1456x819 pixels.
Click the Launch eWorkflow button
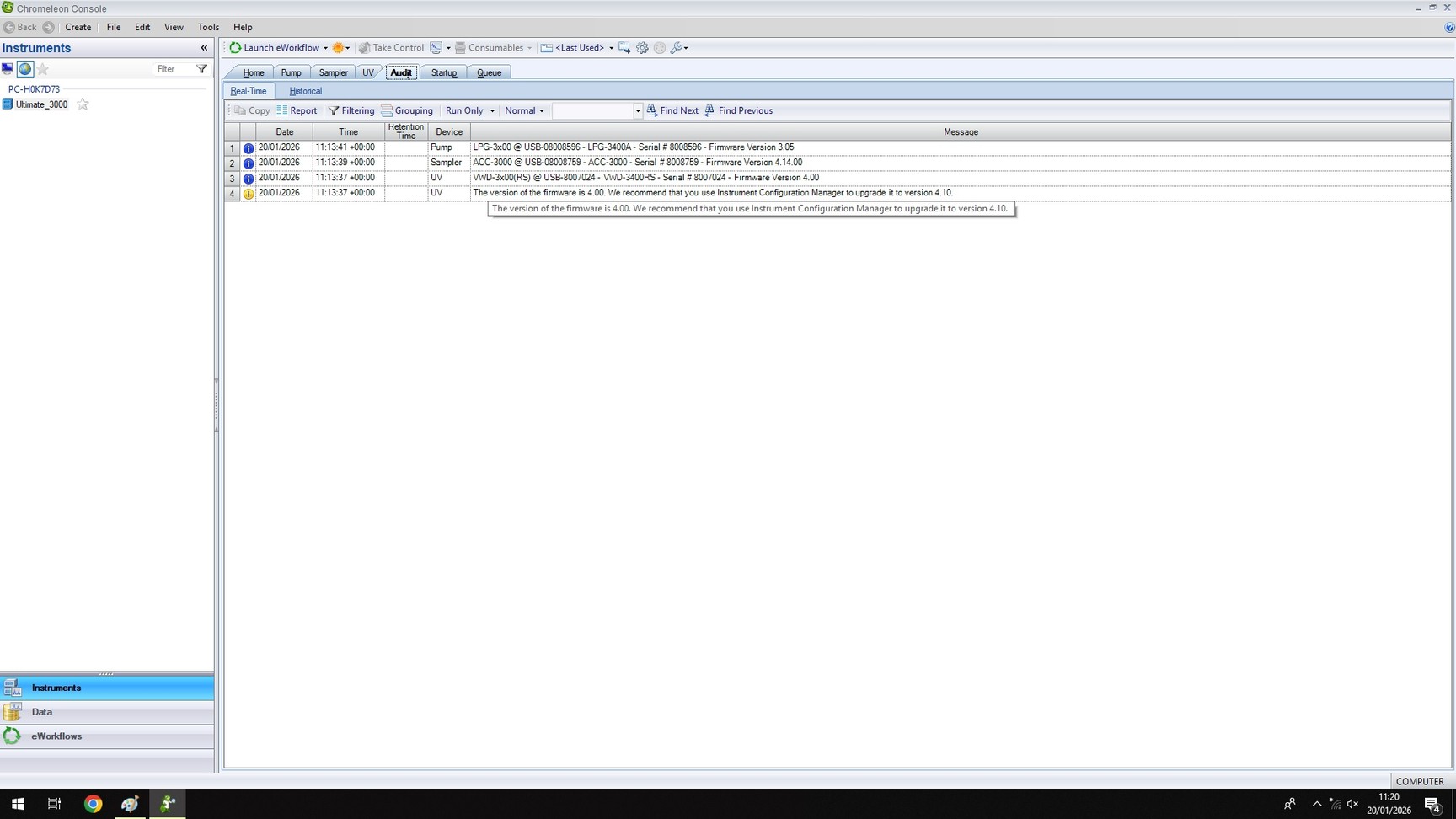click(x=279, y=48)
